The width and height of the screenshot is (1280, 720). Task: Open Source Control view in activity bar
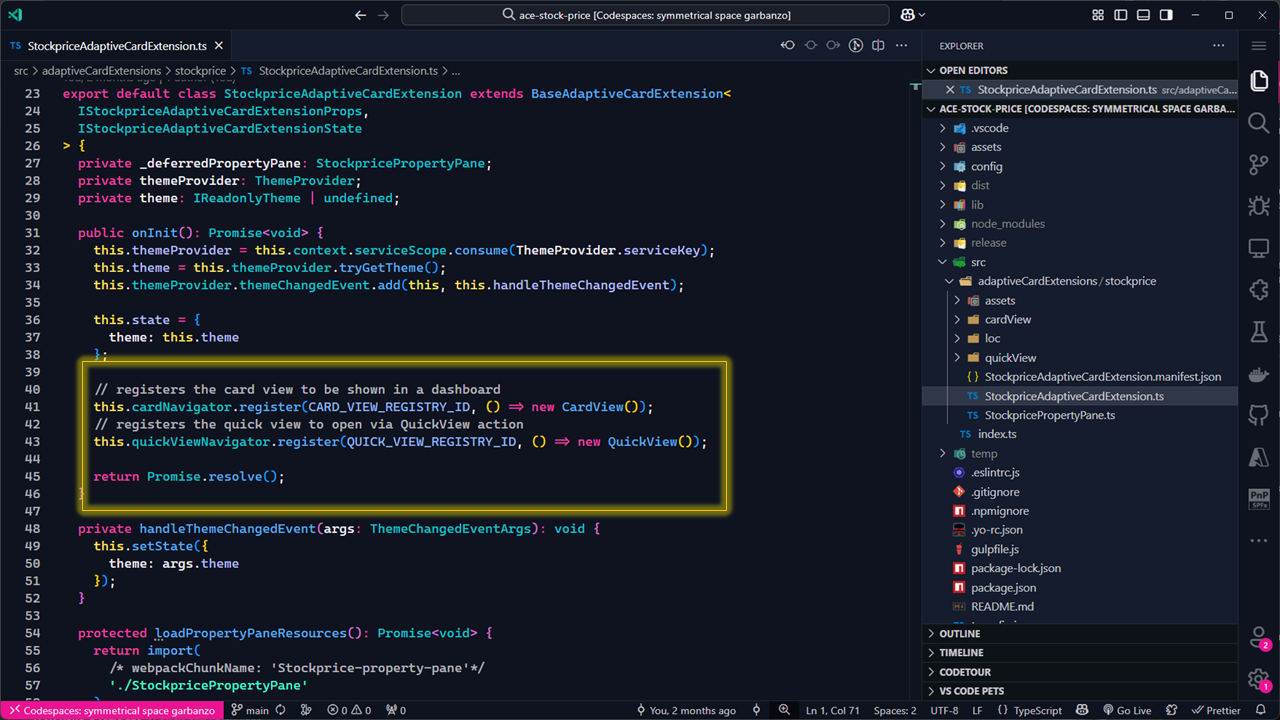click(x=1258, y=165)
